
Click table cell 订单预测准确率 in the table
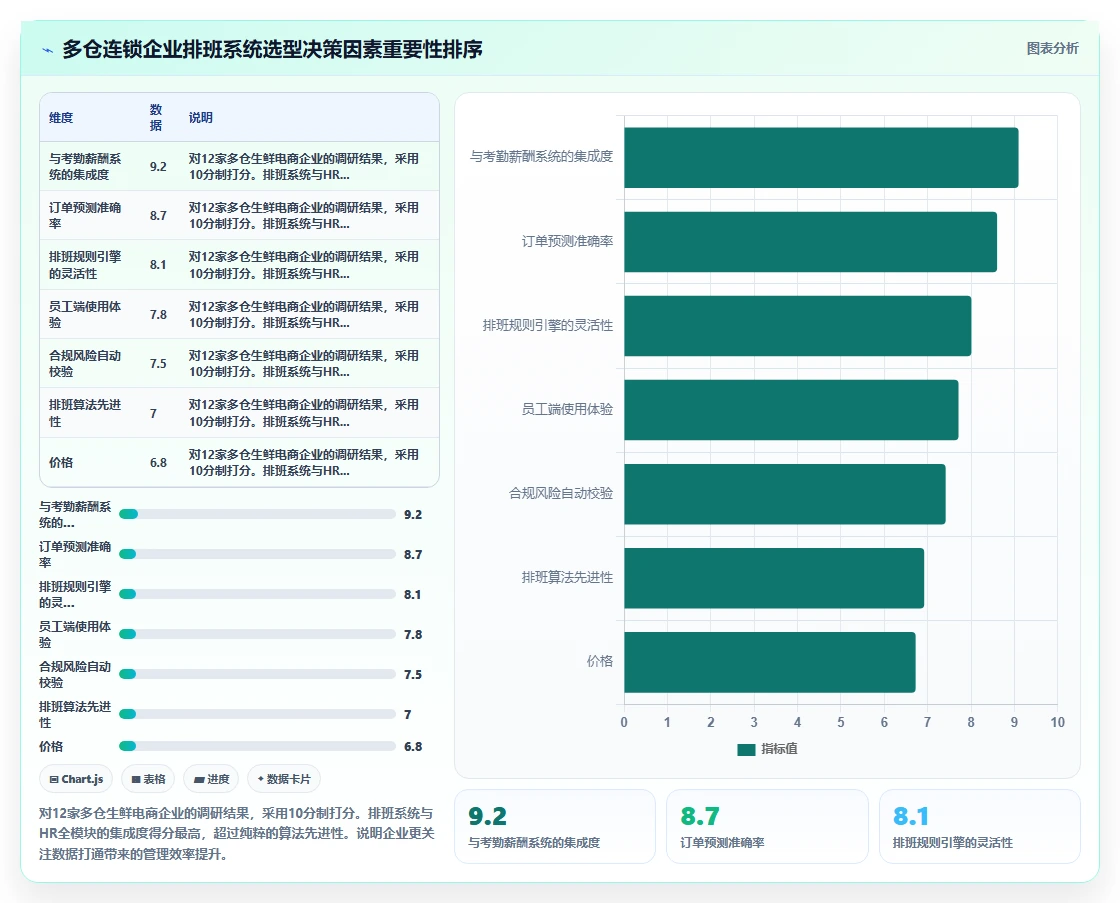point(85,216)
